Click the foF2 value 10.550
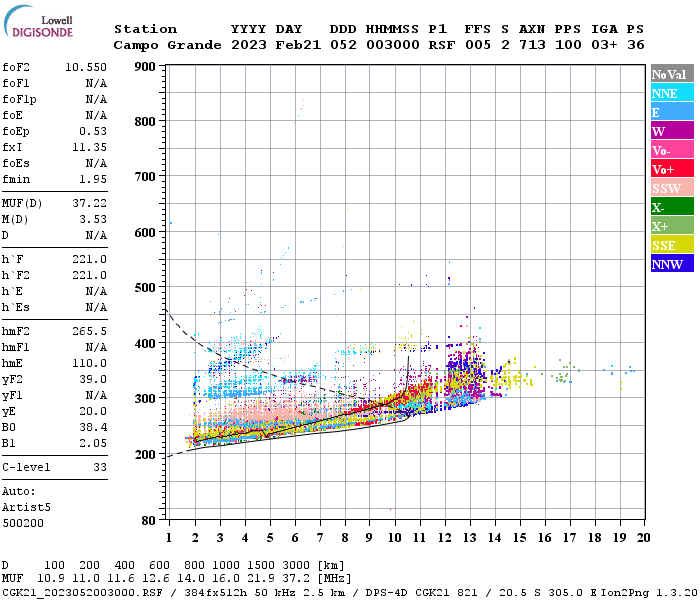Image resolution: width=700 pixels, height=600 pixels. coord(86,67)
